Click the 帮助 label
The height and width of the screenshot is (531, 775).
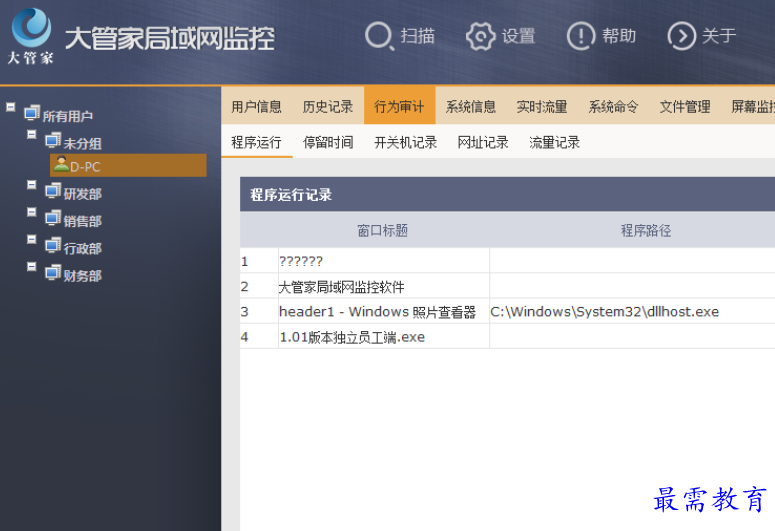tap(619, 36)
